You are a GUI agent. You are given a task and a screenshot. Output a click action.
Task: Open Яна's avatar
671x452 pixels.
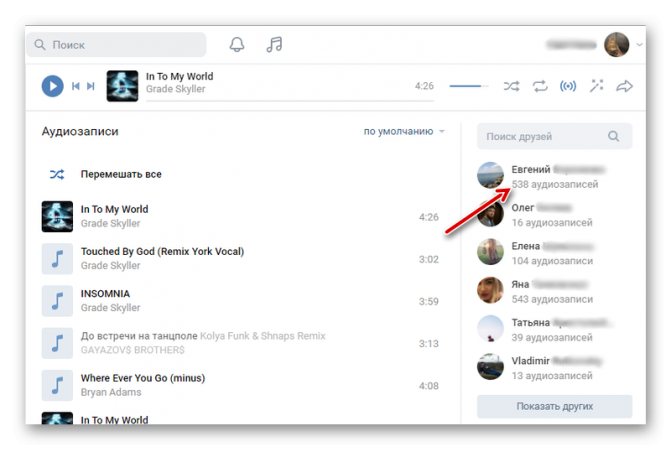(x=490, y=290)
